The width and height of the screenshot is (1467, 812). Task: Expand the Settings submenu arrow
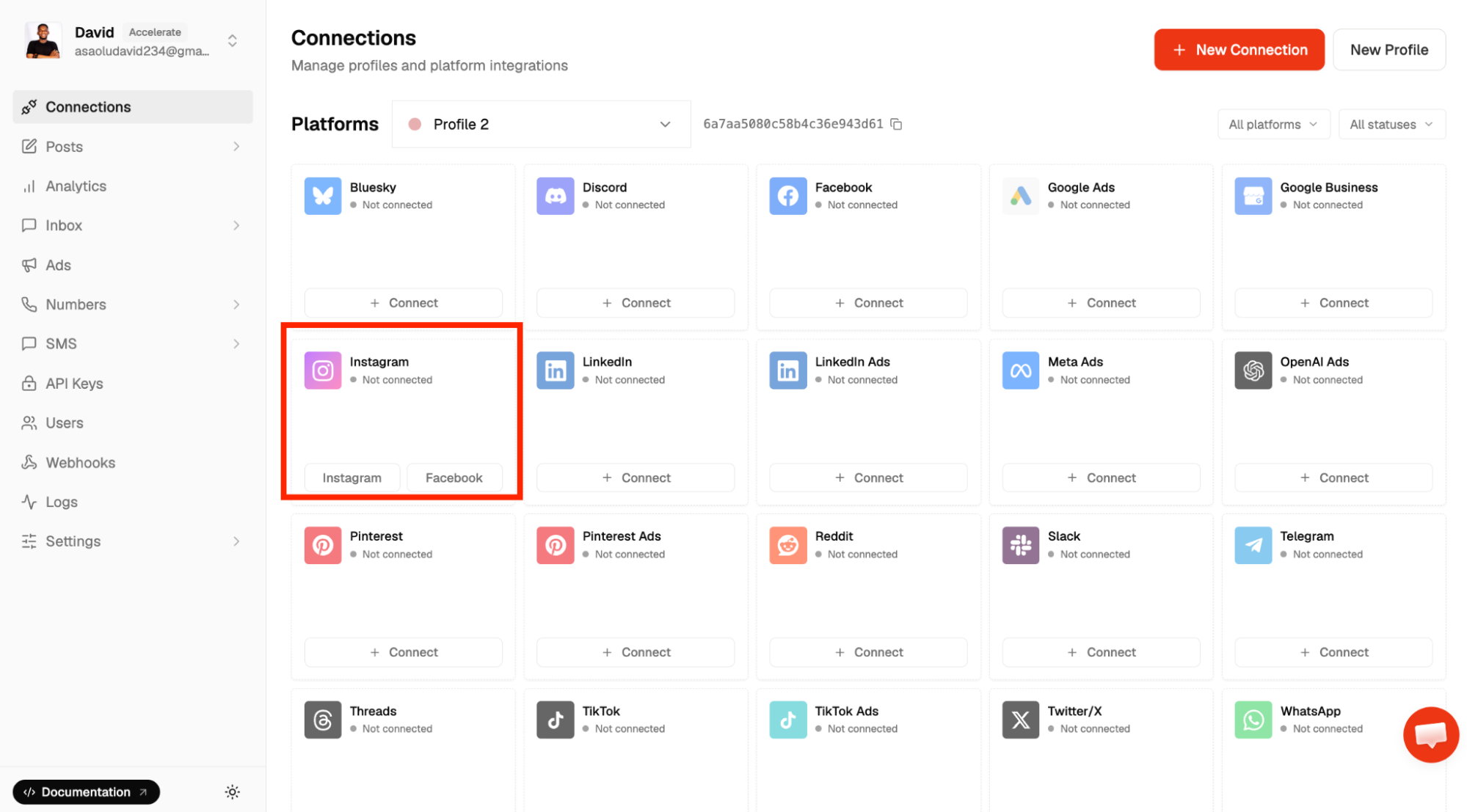pyautogui.click(x=236, y=541)
